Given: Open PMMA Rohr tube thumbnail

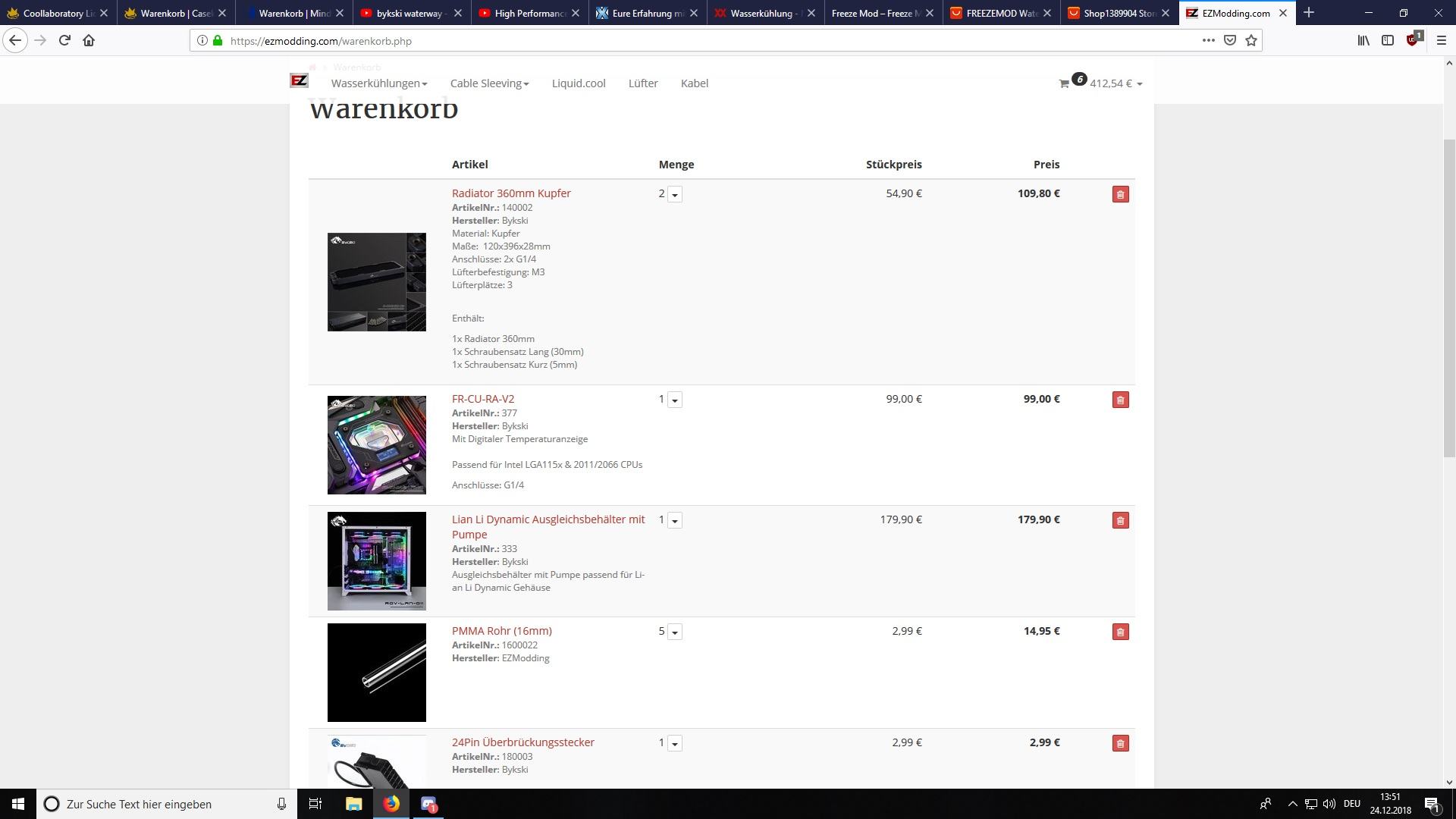Looking at the screenshot, I should (377, 673).
